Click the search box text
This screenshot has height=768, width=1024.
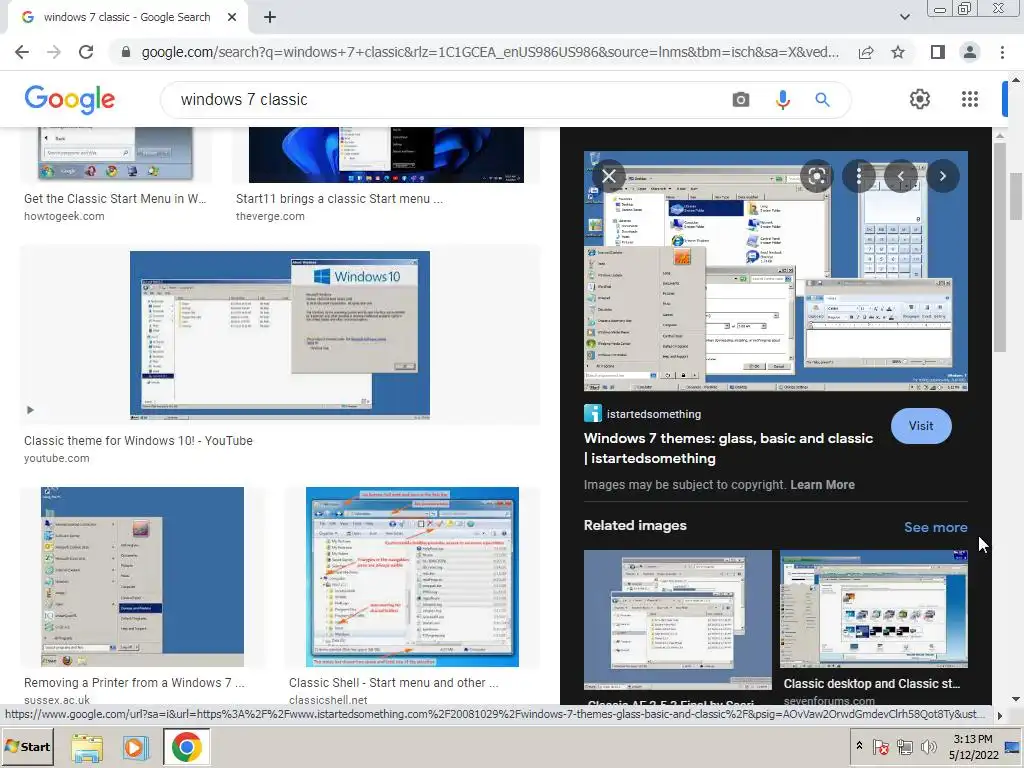point(244,99)
